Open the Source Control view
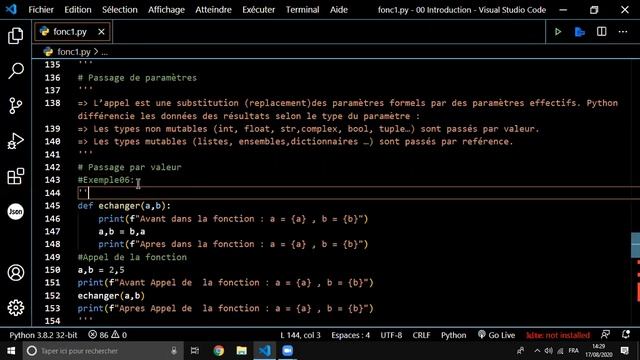 click(16, 106)
